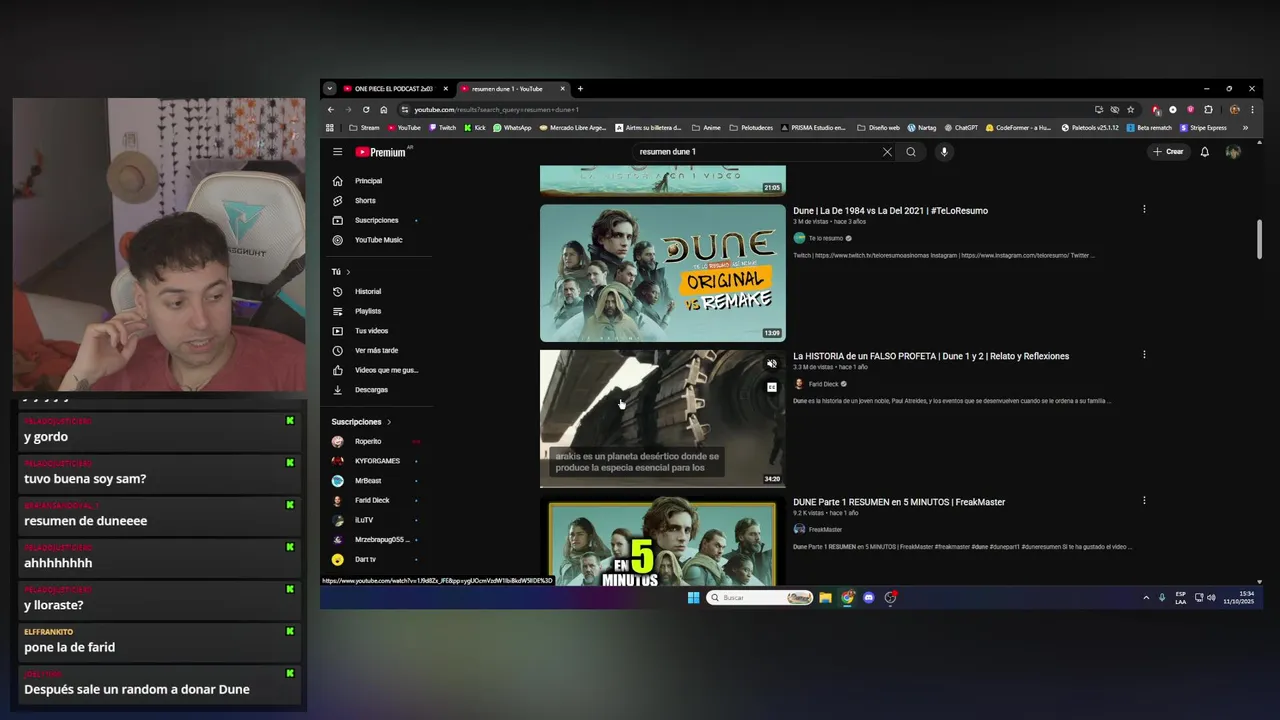Toggle captions on the FALSO PROFETA preview
Viewport: 1280px width, 720px height.
point(771,387)
